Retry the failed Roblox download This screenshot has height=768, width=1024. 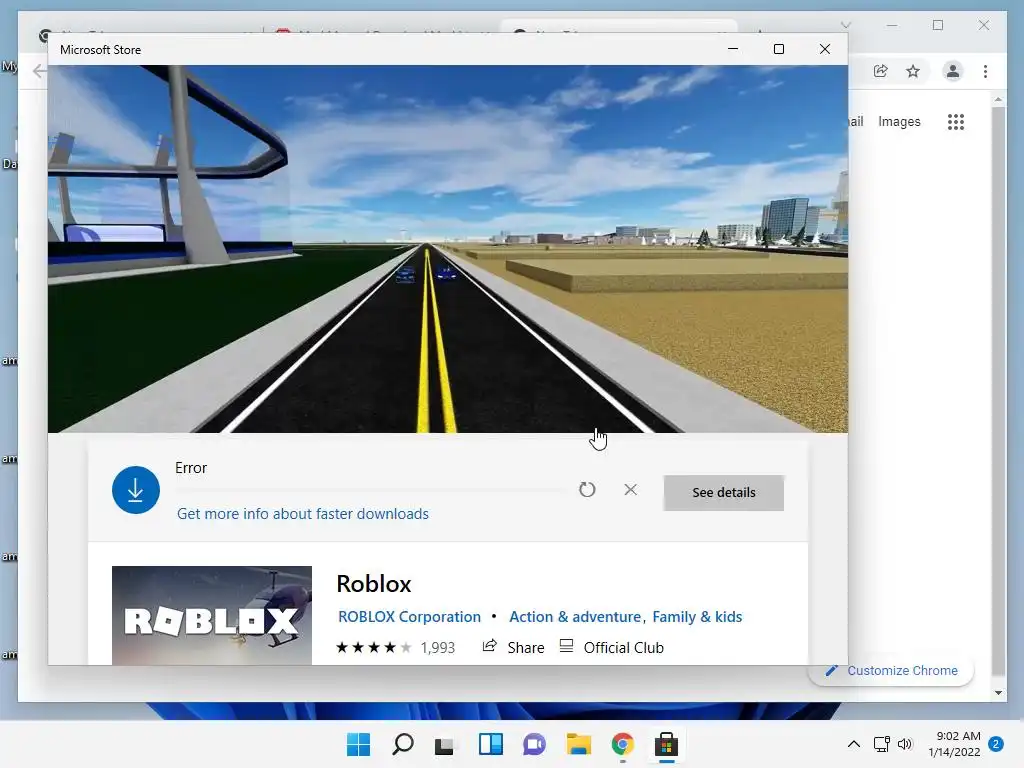click(x=587, y=489)
